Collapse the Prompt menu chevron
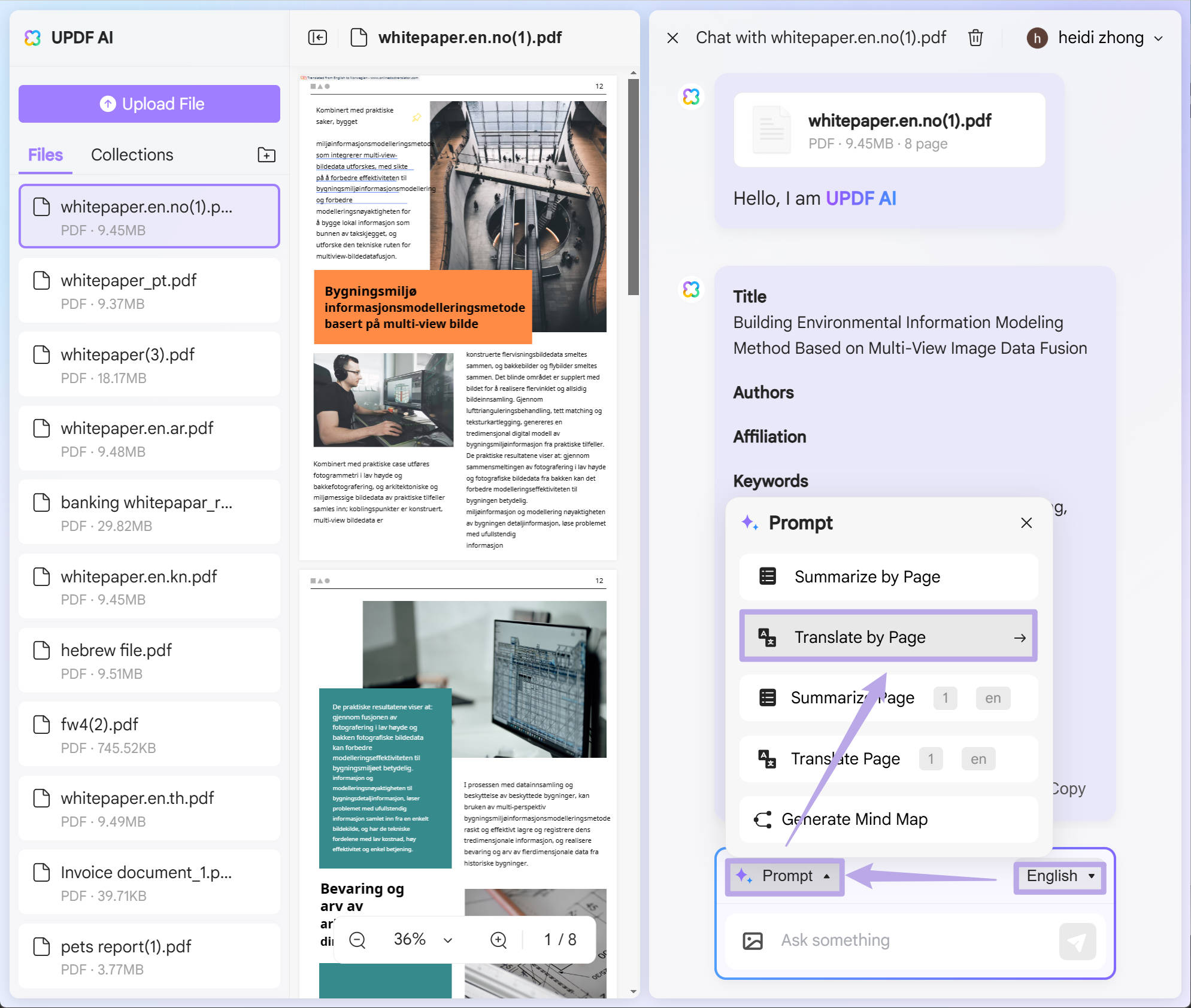Viewport: 1191px width, 1008px height. (828, 876)
